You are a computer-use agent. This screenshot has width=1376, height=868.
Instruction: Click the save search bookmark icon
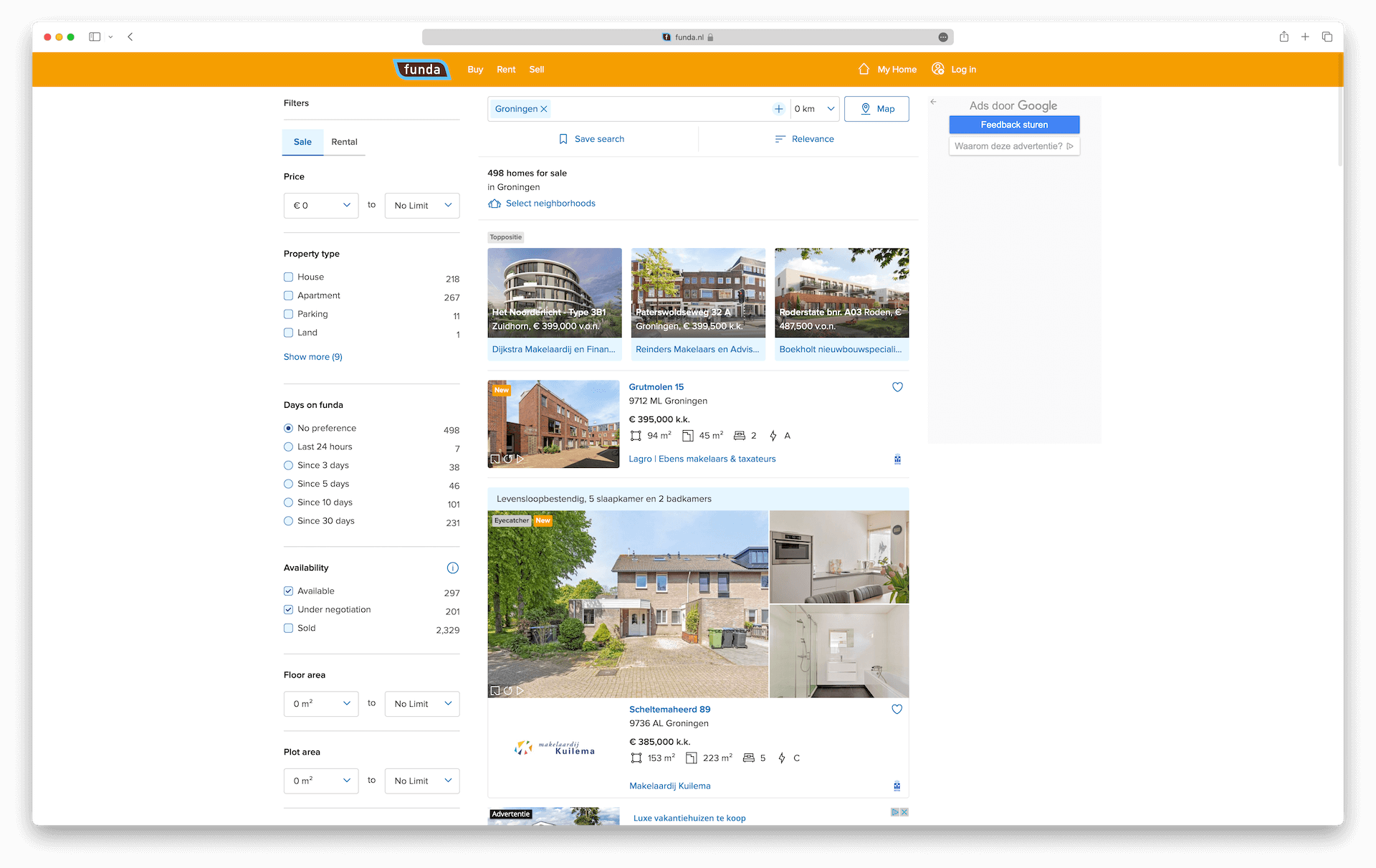click(x=563, y=138)
